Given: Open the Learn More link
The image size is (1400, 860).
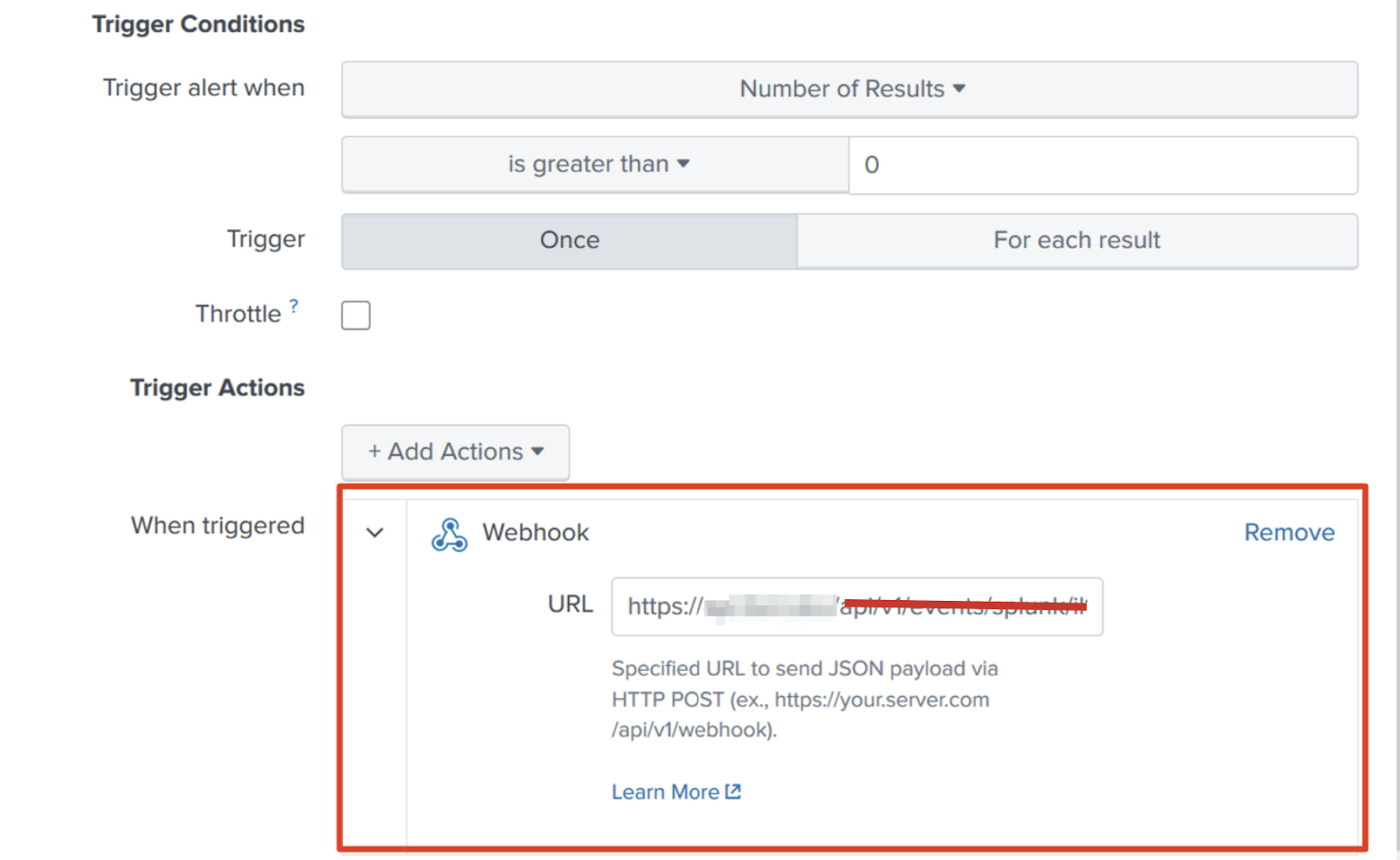Looking at the screenshot, I should point(665,792).
